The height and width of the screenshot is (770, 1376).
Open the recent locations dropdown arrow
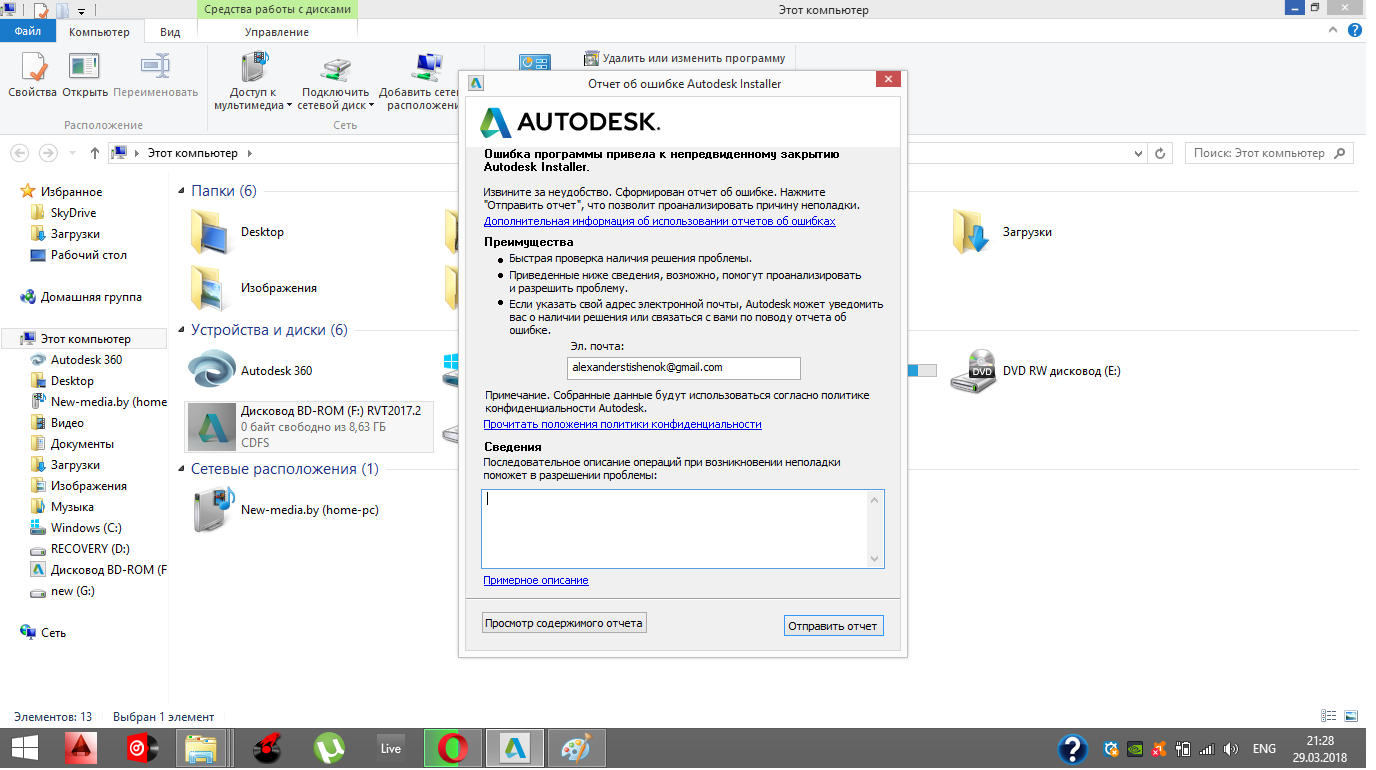click(x=72, y=154)
